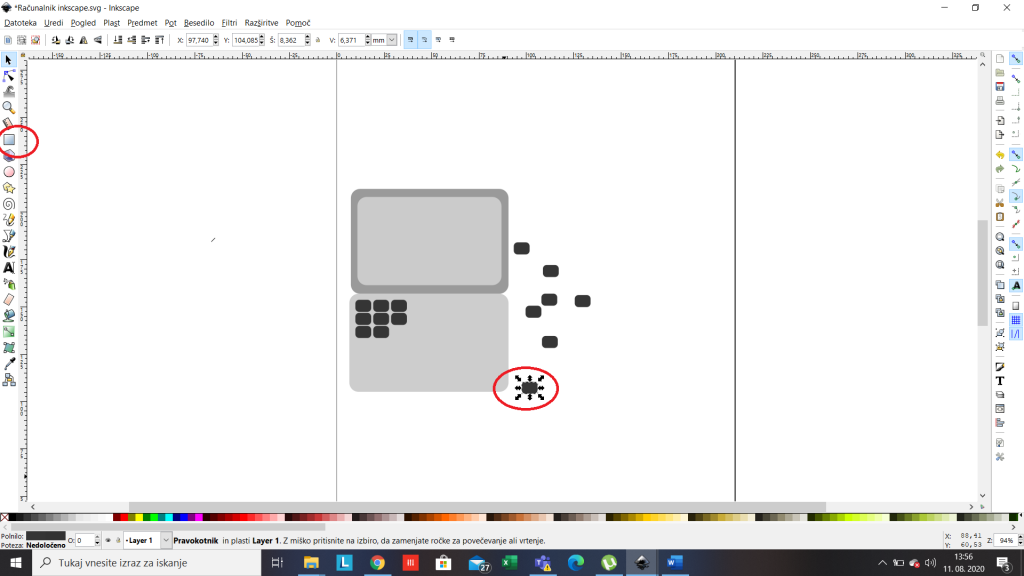Open the Layer 1 layer dropdown

(165, 541)
